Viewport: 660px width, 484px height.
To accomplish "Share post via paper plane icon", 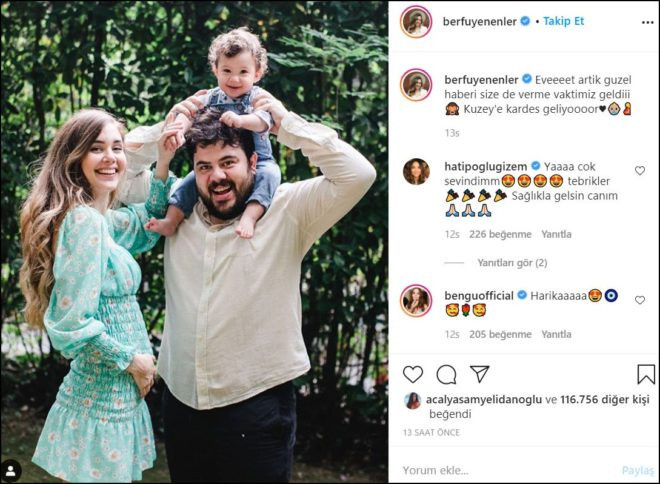I will (x=479, y=373).
